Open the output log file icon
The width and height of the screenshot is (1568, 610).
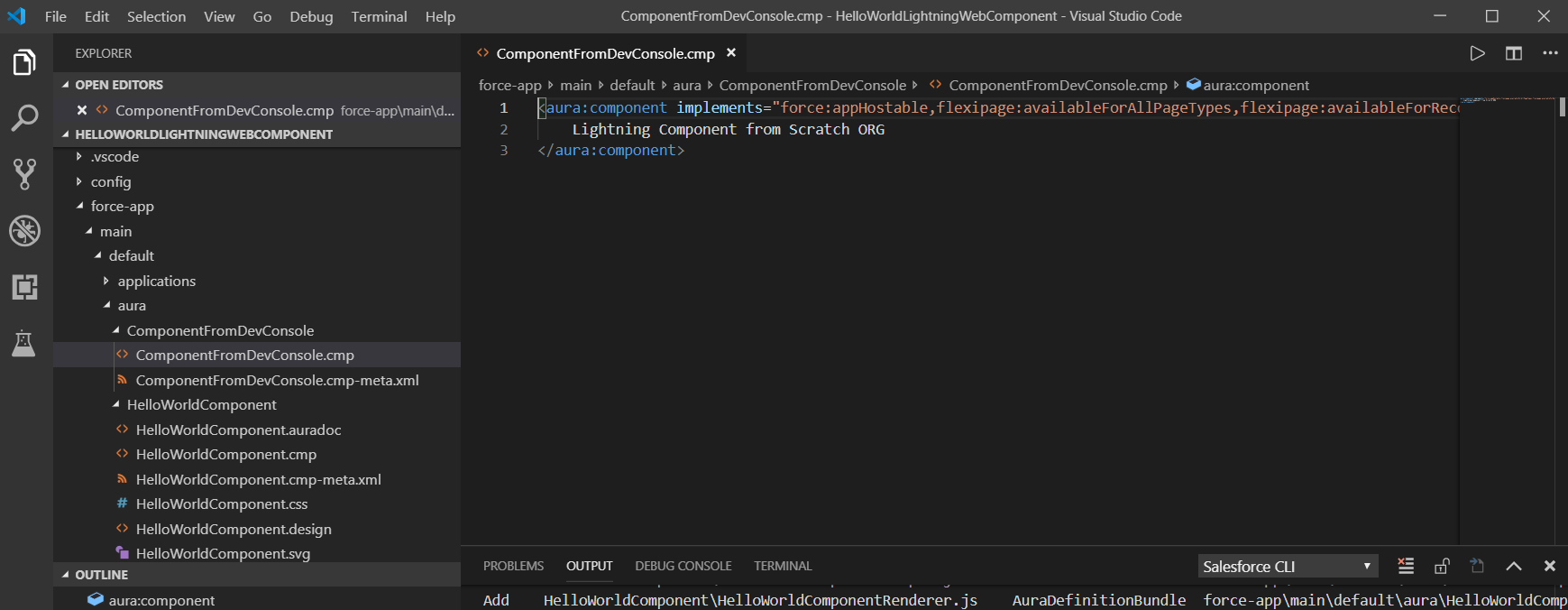(x=1477, y=566)
